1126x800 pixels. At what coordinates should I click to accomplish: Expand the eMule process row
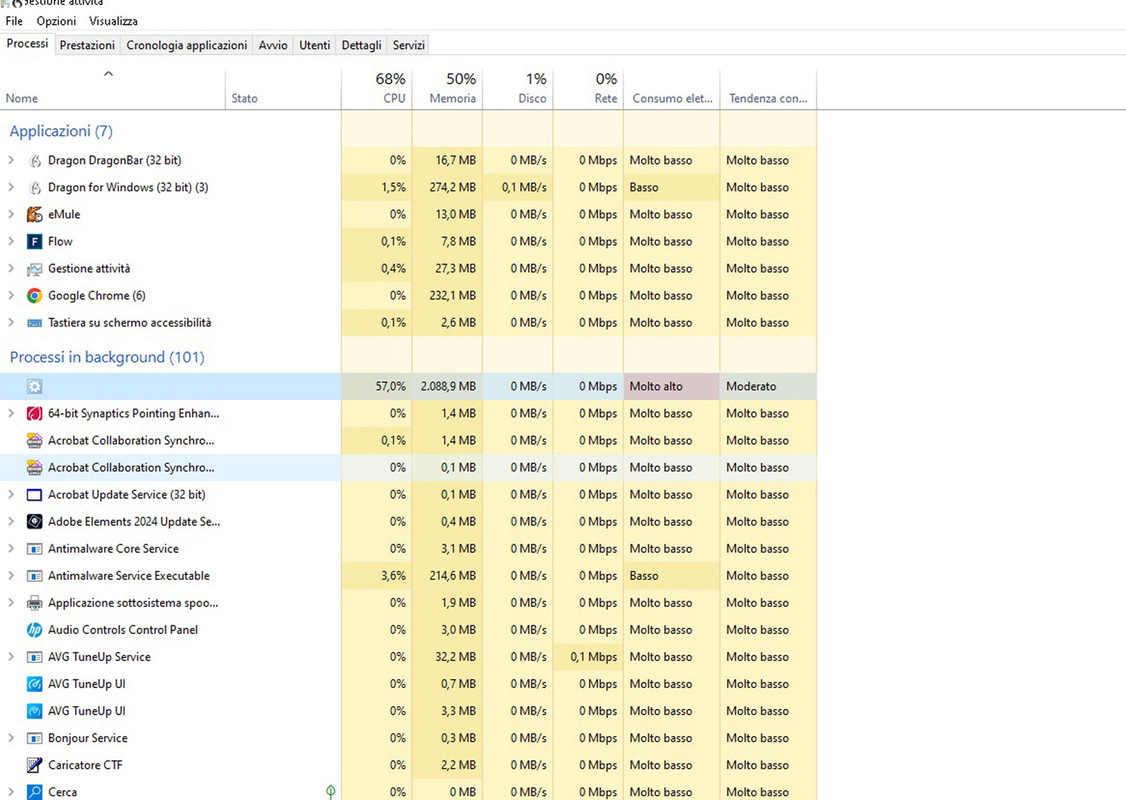[11, 214]
